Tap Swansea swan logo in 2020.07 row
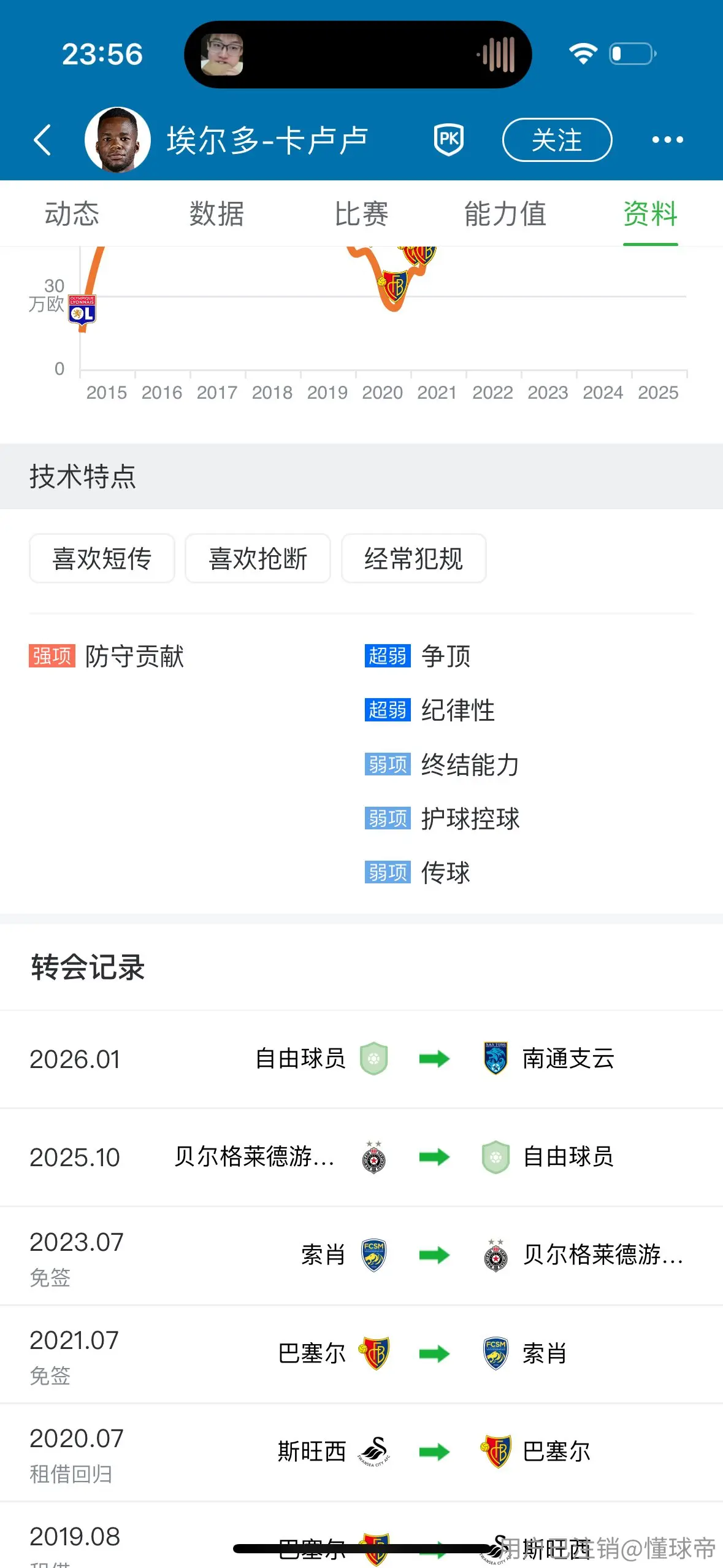723x1568 pixels. pyautogui.click(x=374, y=1451)
